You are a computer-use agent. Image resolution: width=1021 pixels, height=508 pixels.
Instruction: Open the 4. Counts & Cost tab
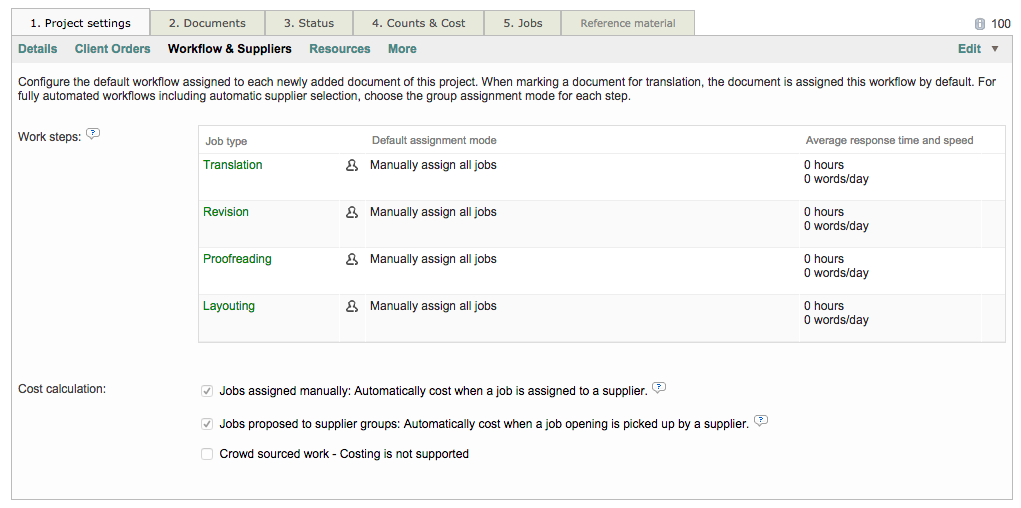(x=418, y=23)
